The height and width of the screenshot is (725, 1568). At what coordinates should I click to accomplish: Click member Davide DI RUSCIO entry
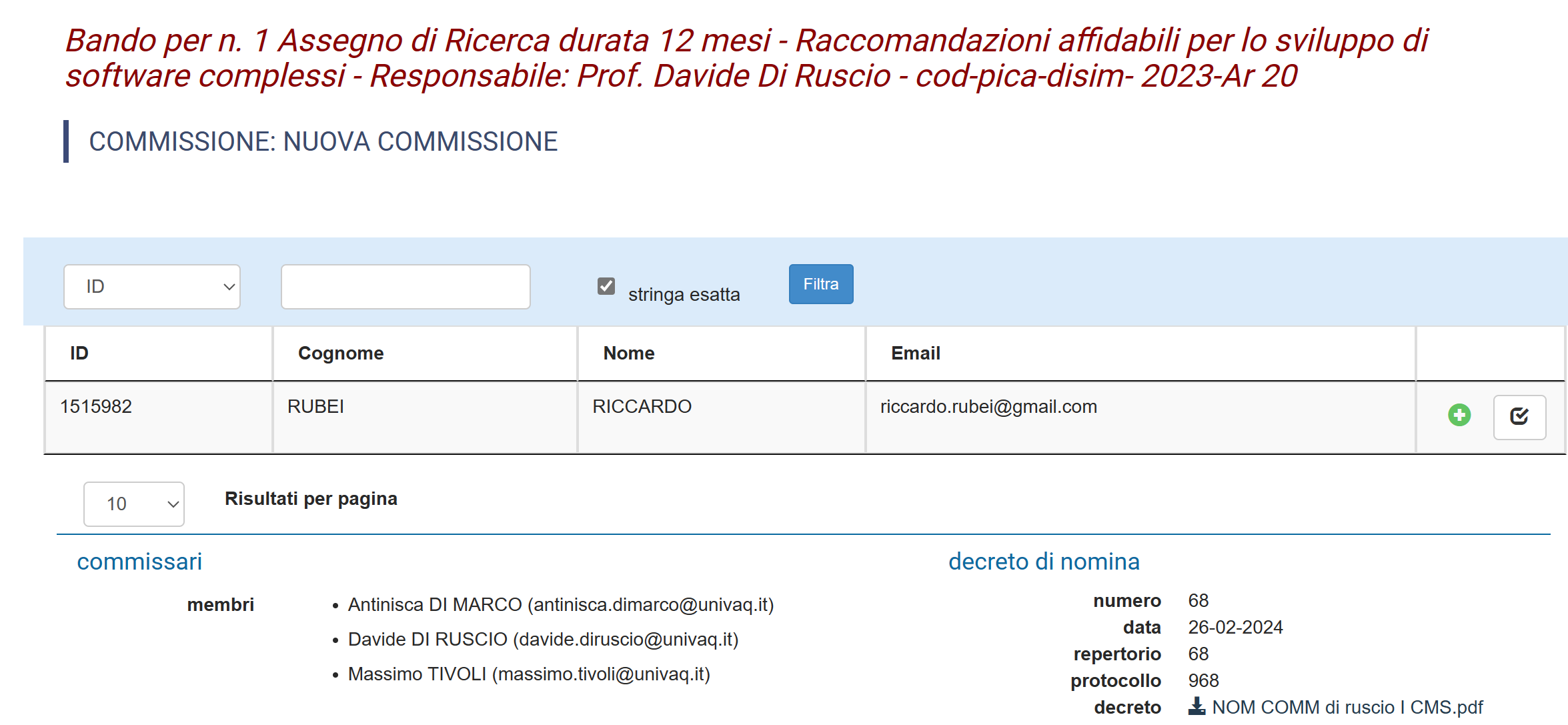coord(544,640)
